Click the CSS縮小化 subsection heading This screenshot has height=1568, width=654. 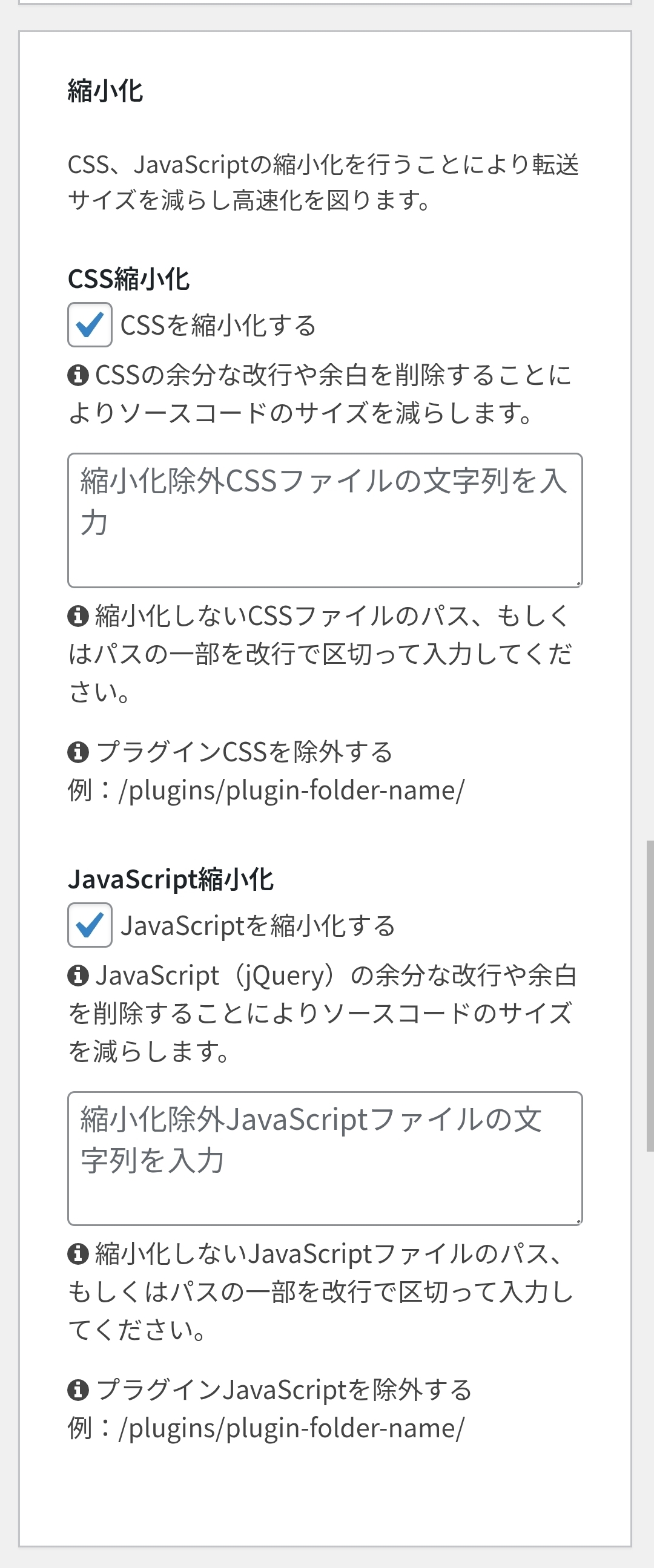pyautogui.click(x=128, y=280)
